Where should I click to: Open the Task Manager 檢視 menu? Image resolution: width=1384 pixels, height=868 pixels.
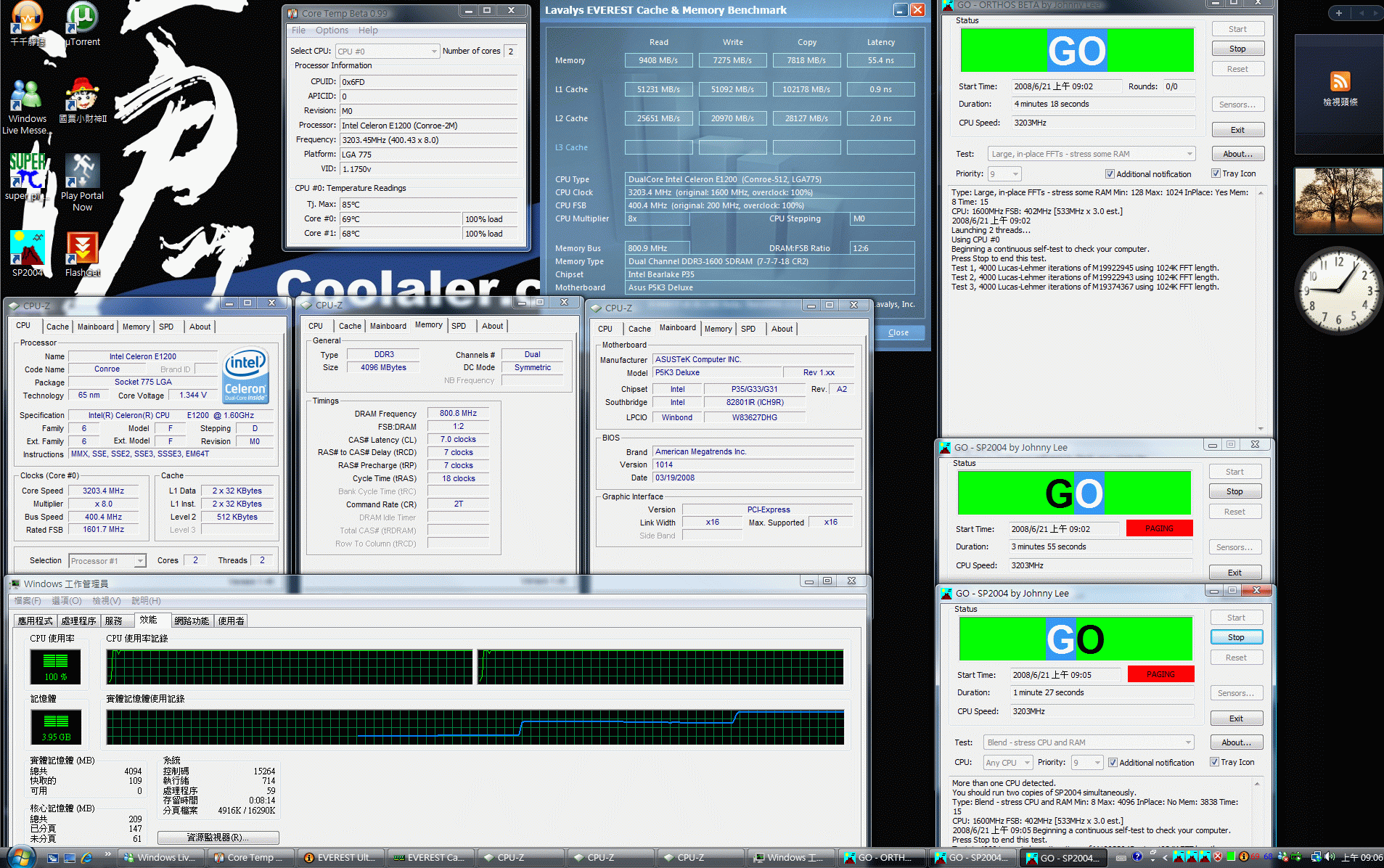106,602
